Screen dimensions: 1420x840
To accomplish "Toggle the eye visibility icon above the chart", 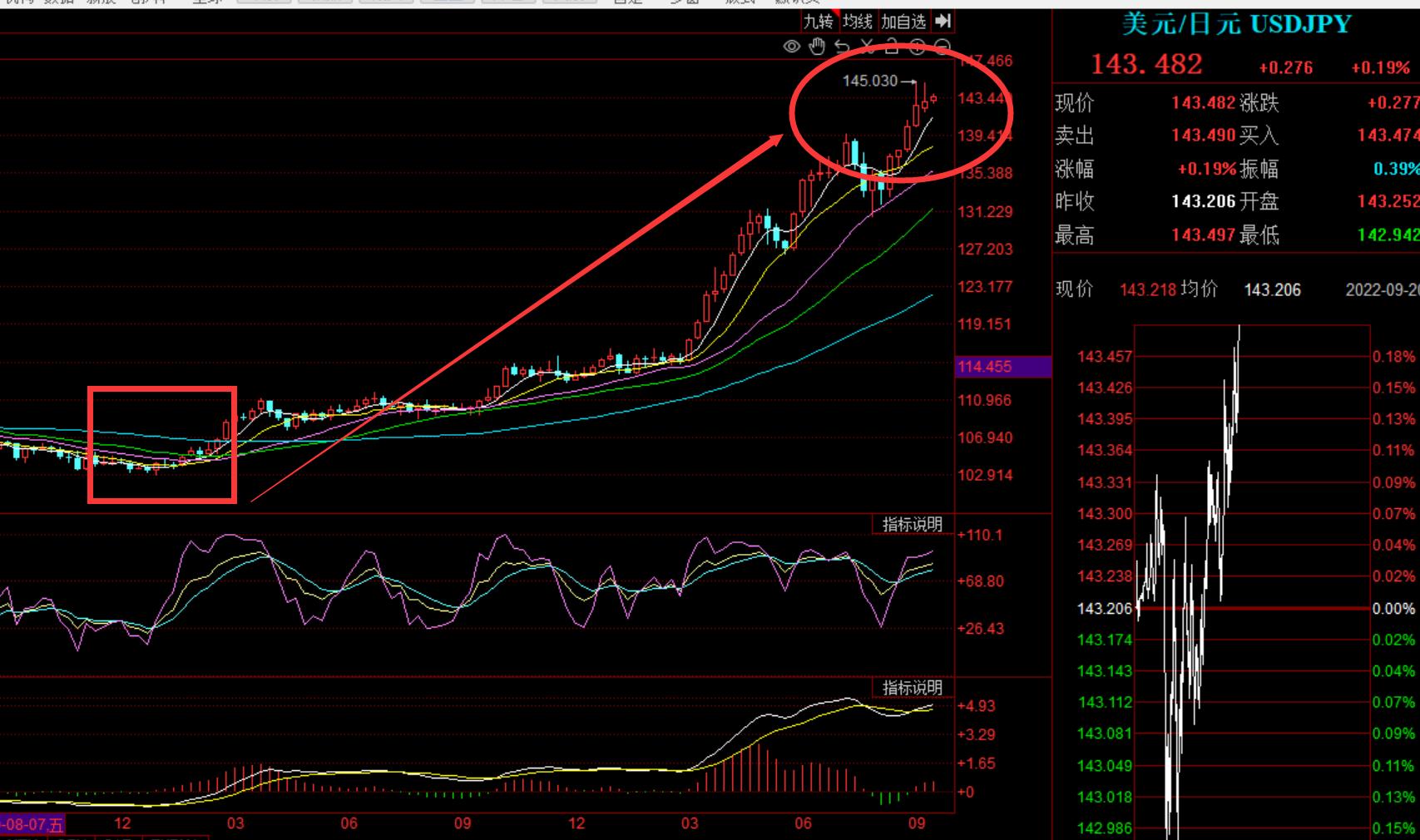I will pyautogui.click(x=792, y=47).
